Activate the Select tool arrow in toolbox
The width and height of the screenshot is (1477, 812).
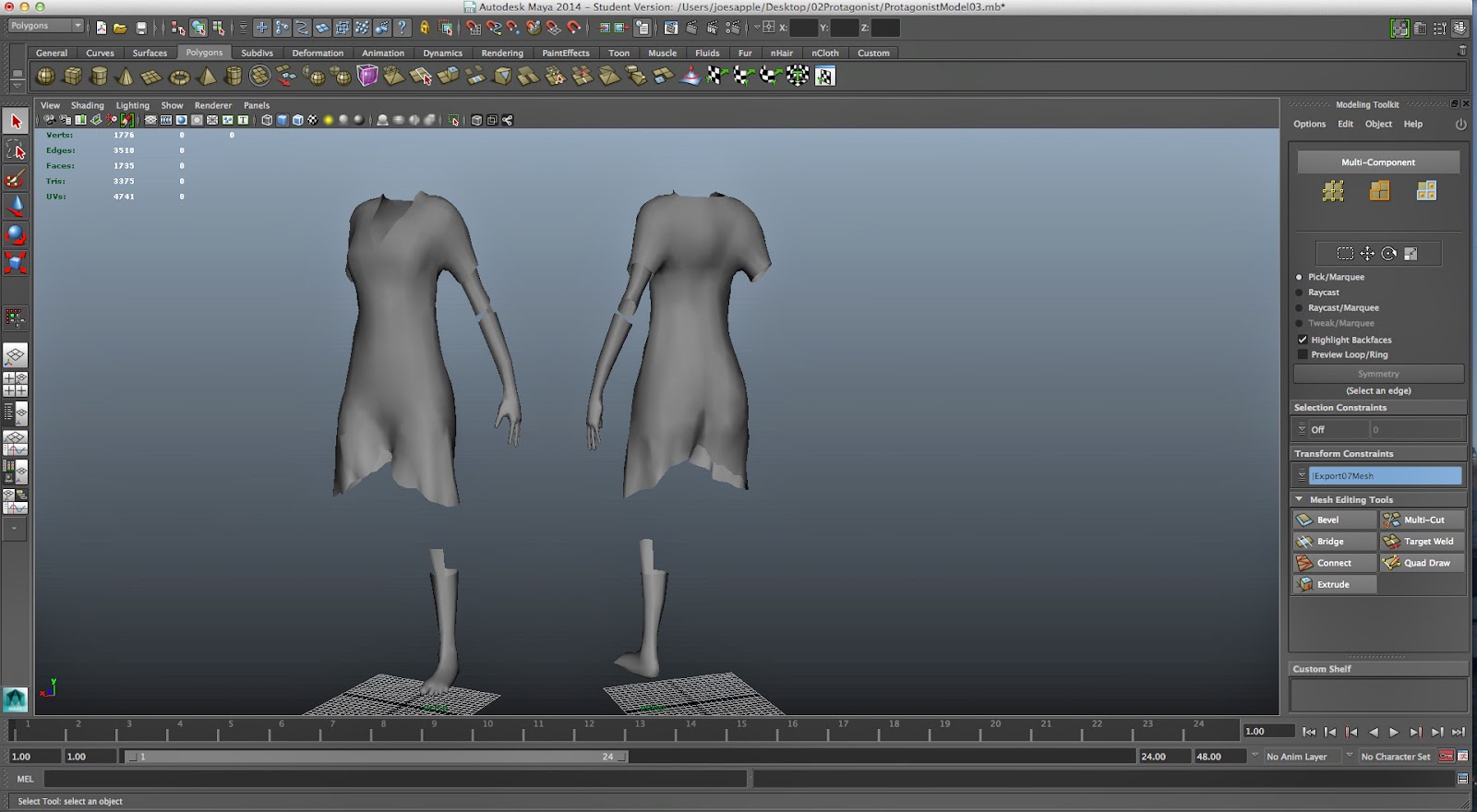pyautogui.click(x=16, y=121)
